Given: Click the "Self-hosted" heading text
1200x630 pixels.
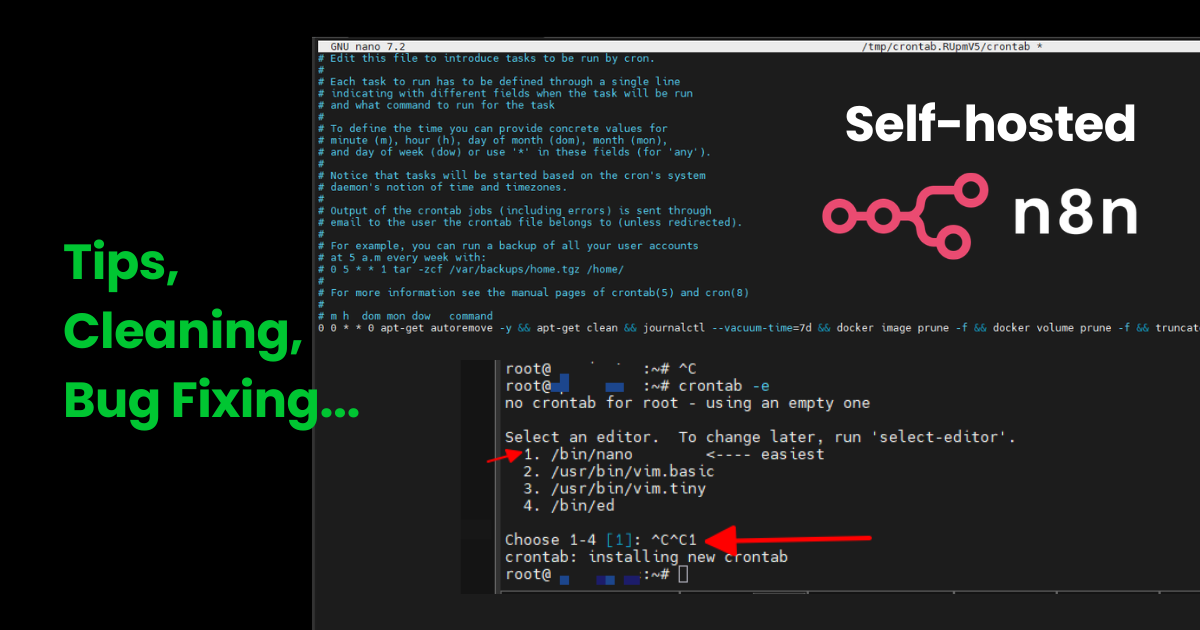Looking at the screenshot, I should click(990, 123).
